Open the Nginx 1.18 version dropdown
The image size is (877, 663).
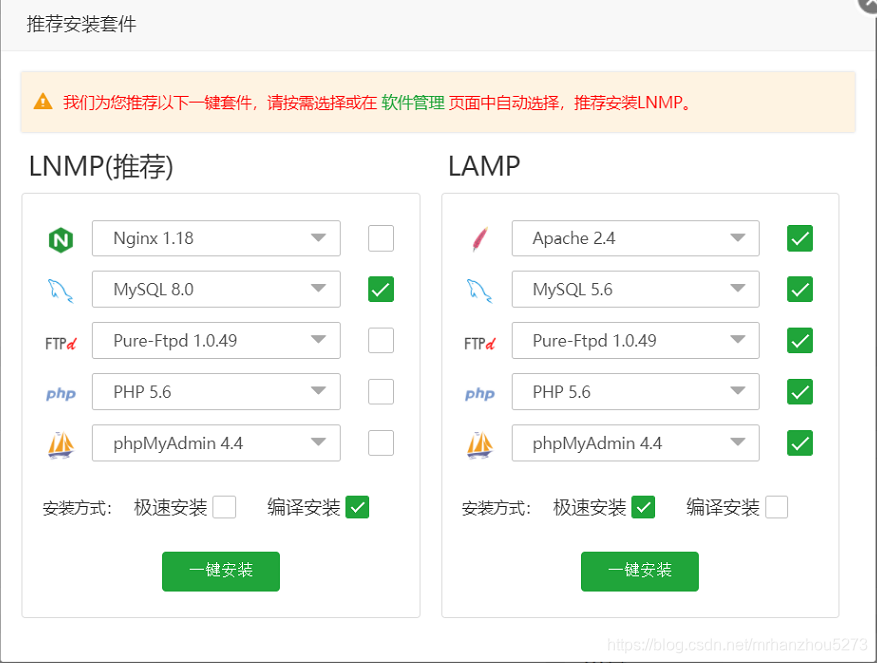click(x=216, y=238)
